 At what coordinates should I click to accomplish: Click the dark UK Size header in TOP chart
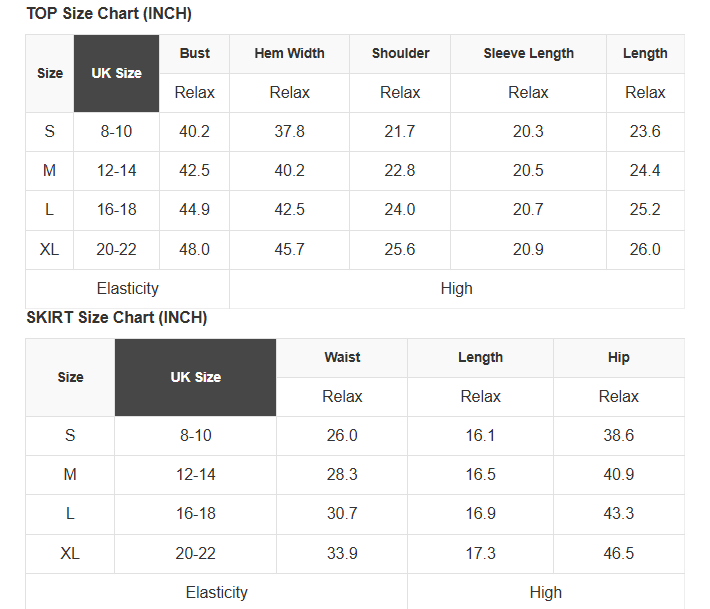(x=116, y=73)
